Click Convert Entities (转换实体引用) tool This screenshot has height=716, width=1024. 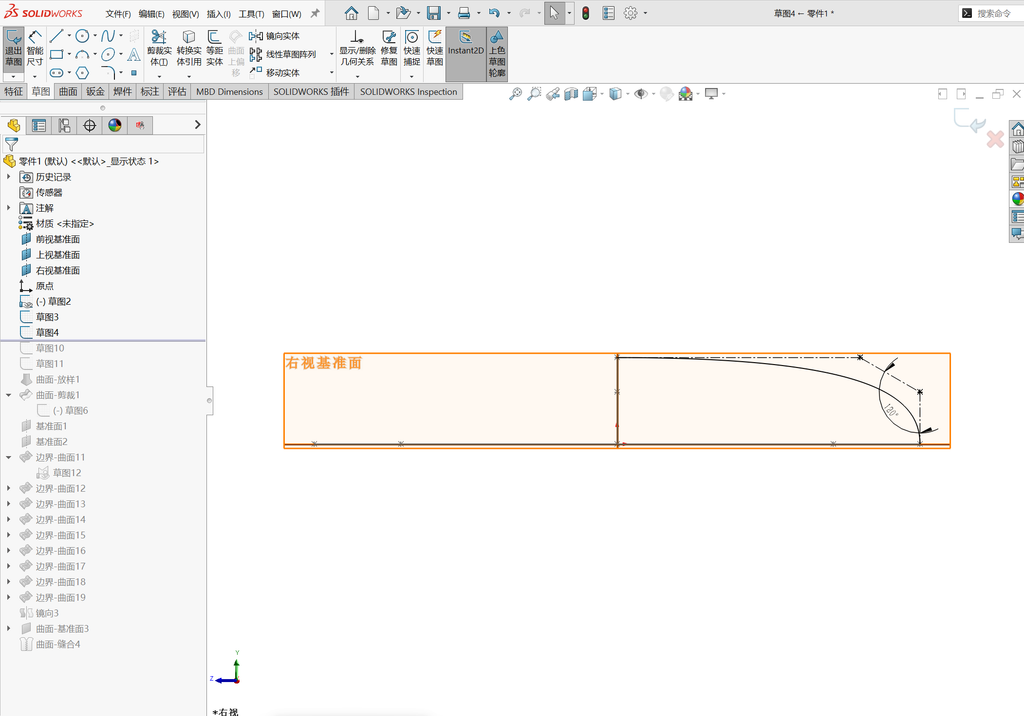[189, 48]
